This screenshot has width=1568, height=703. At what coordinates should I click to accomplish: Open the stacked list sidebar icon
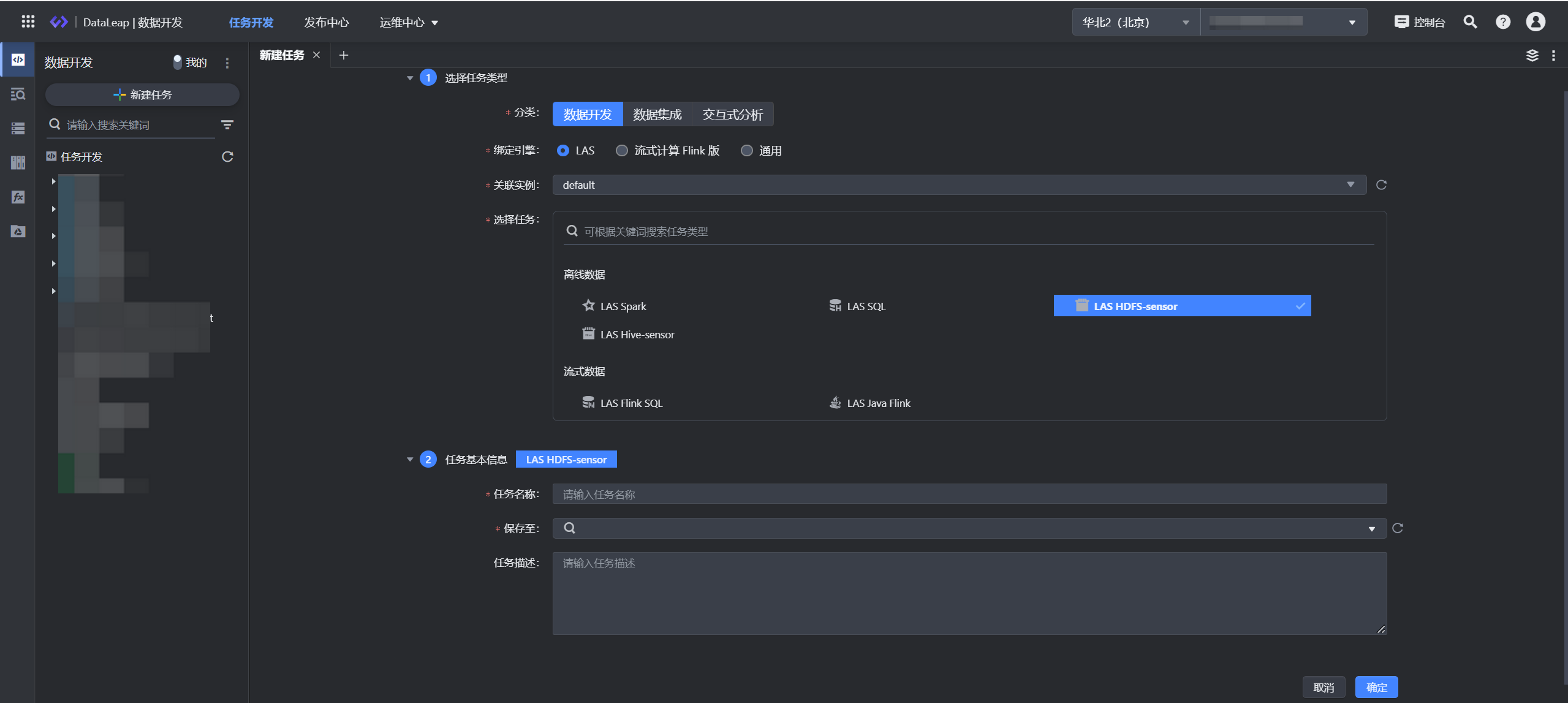pos(18,129)
